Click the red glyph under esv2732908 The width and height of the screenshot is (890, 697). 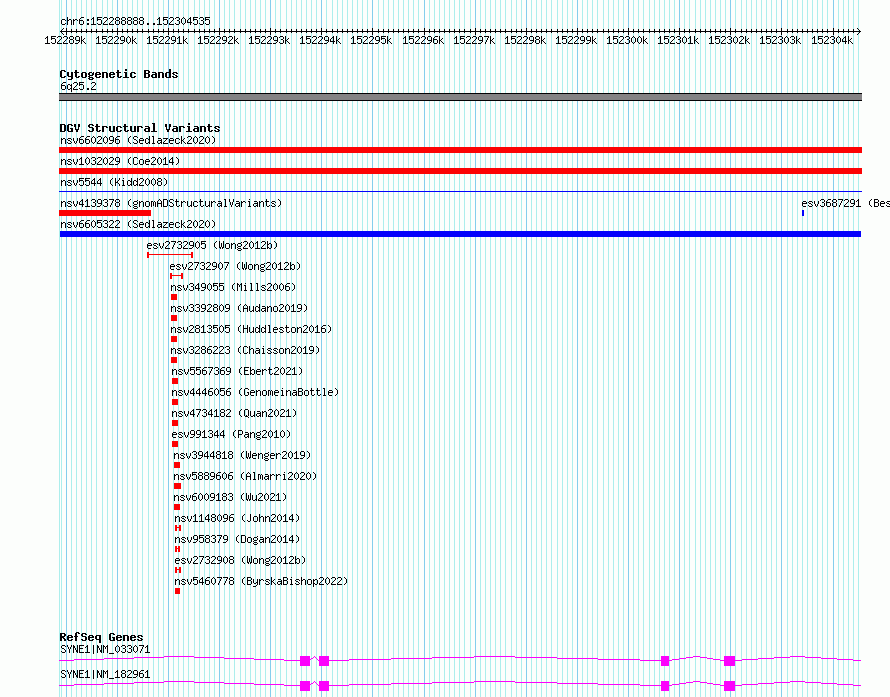[x=178, y=570]
